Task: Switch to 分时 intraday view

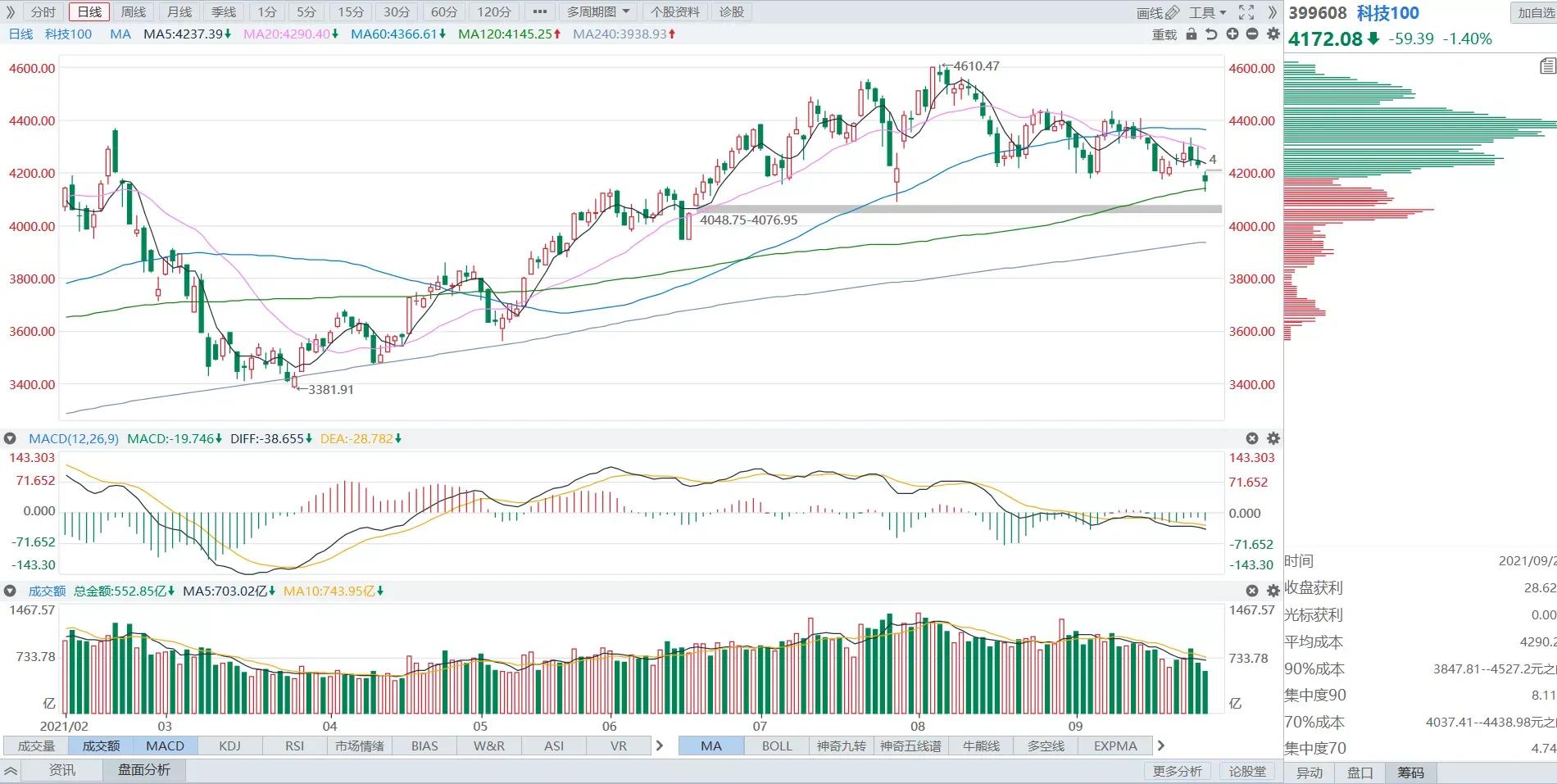Action: (x=43, y=12)
